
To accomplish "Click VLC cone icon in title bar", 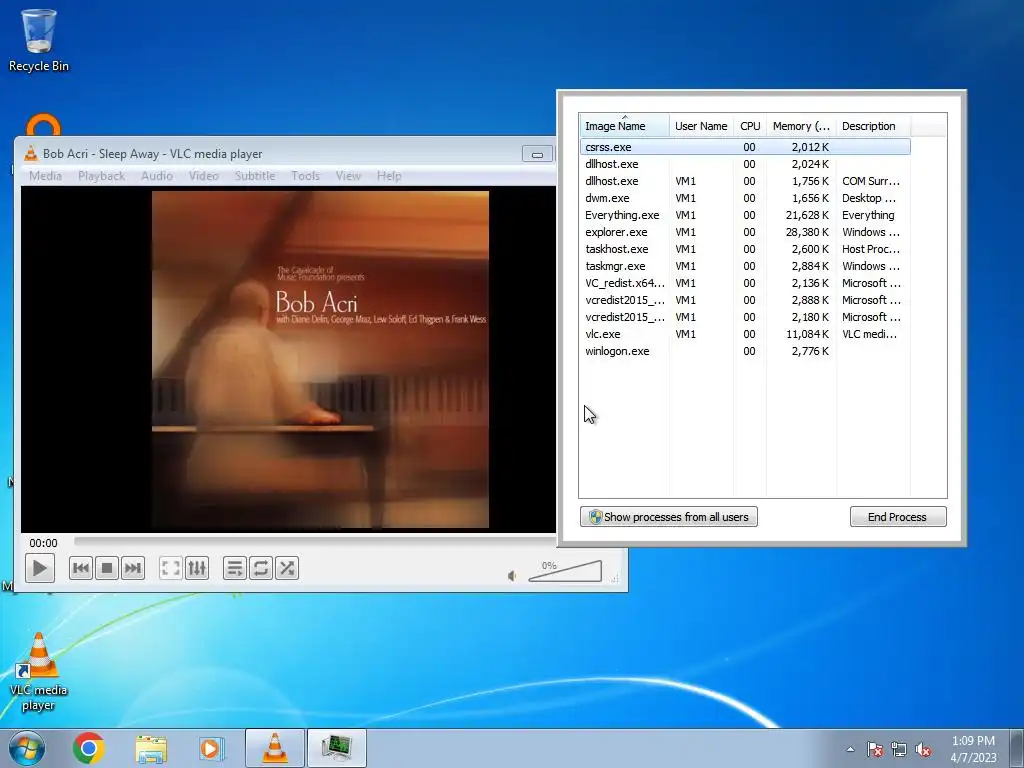I will tap(31, 153).
